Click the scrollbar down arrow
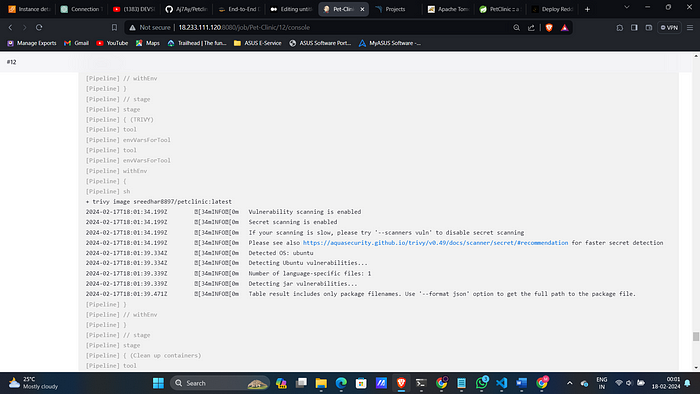 [696, 368]
